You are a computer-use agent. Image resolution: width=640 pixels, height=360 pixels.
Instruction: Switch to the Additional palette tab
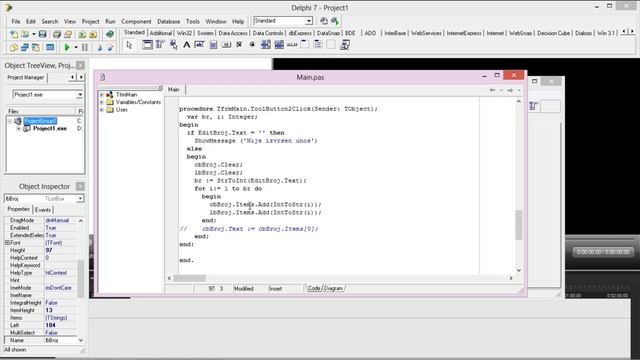[160, 33]
